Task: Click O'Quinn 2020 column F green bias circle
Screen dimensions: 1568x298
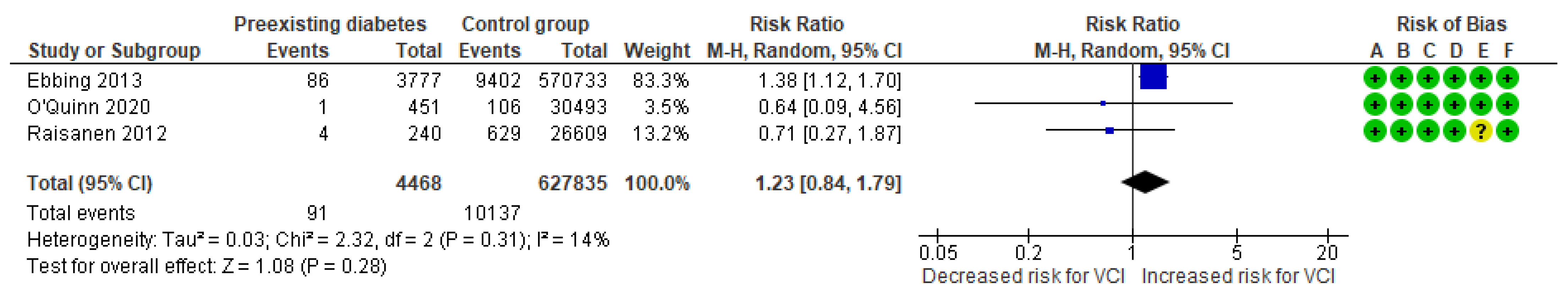Action: 1507,105
